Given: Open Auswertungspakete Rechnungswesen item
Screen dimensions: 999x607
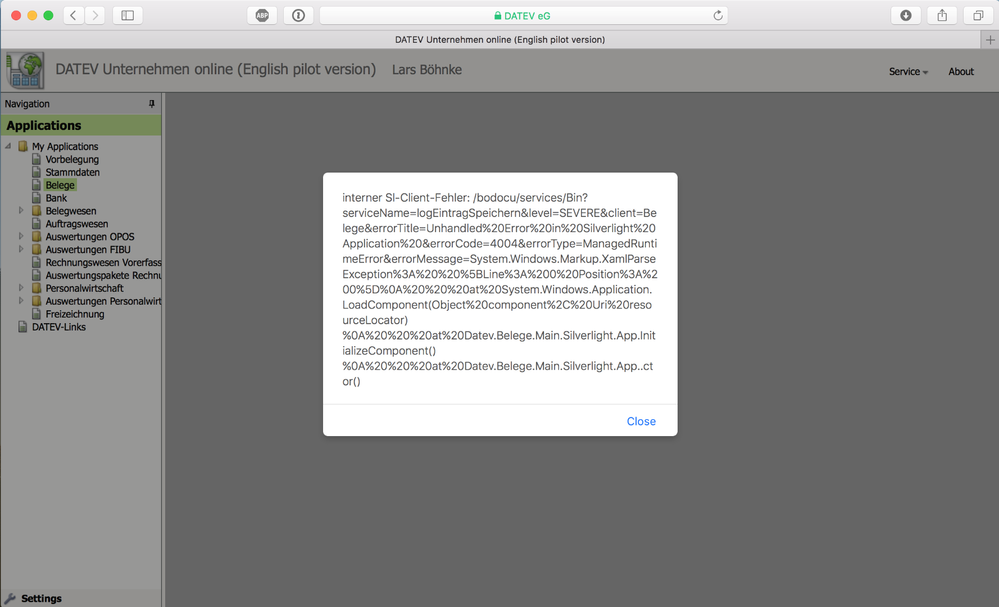Looking at the screenshot, I should pos(103,275).
